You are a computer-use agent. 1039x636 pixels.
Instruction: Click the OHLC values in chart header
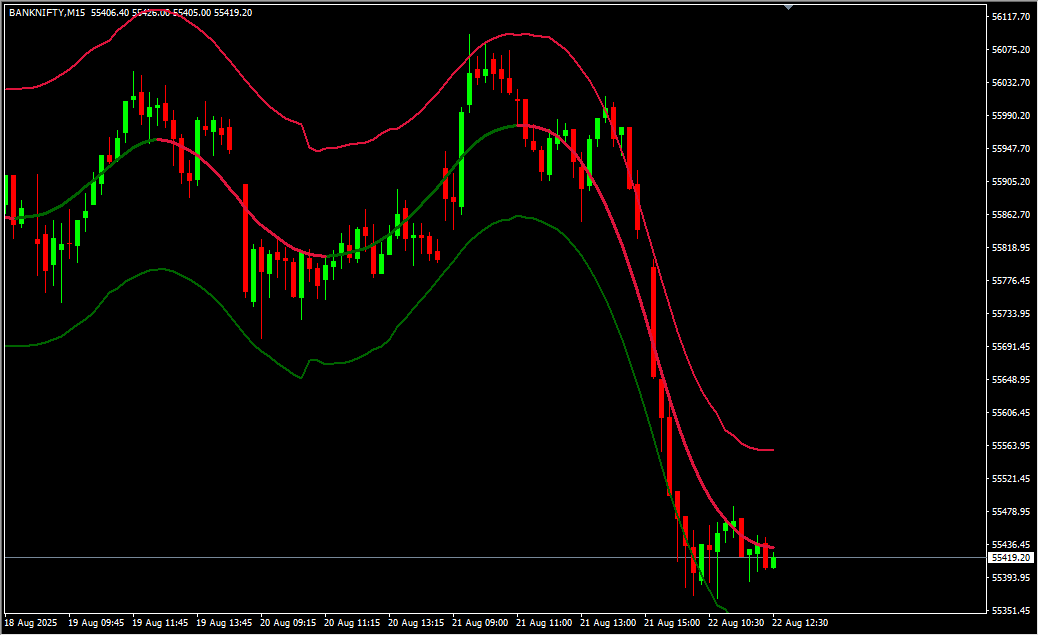click(x=171, y=13)
